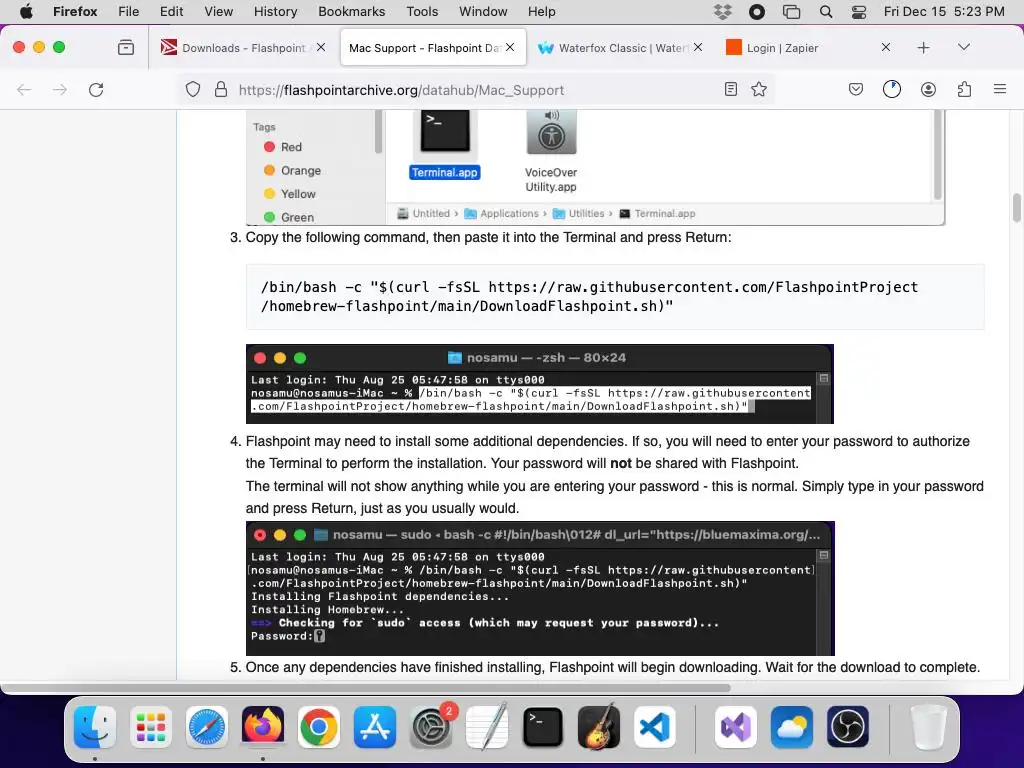Open the Tools menu

click(422, 12)
